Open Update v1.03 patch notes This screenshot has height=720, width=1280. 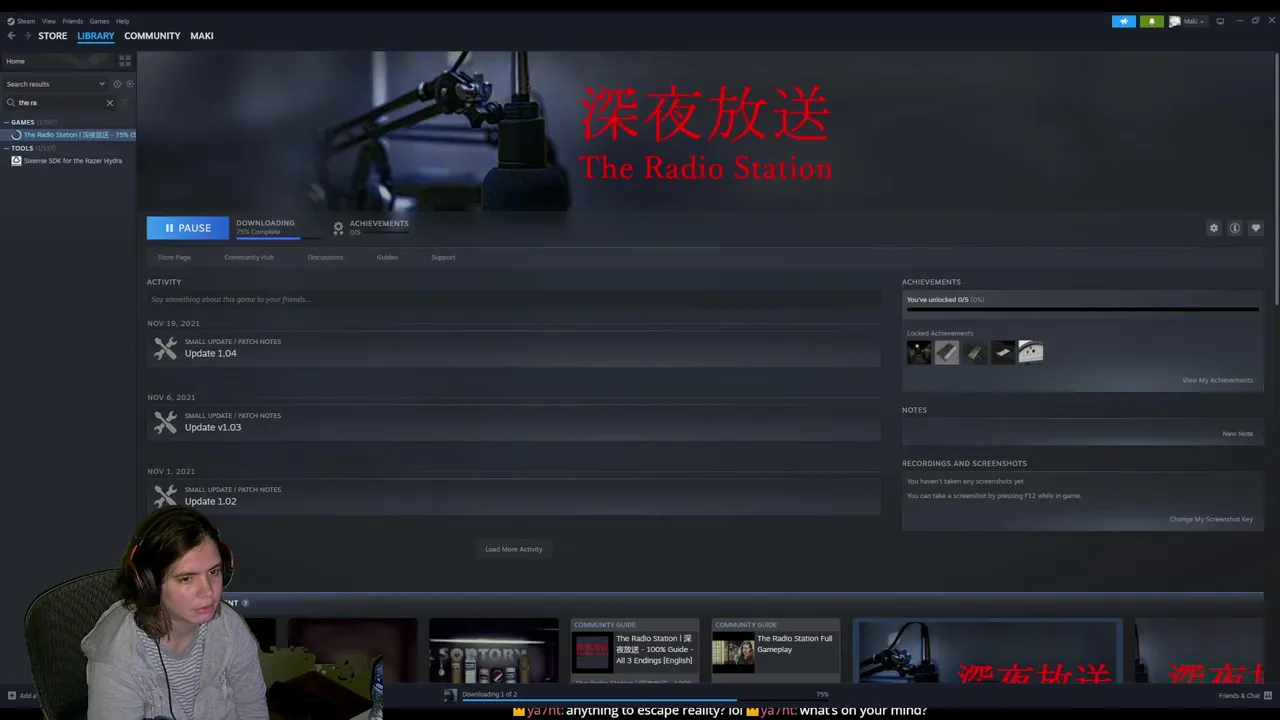513,422
